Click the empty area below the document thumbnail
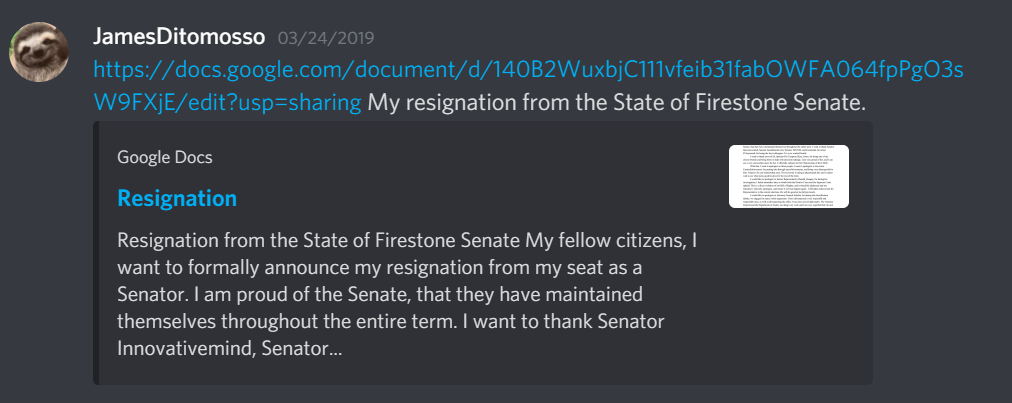Screen dimensions: 1012x403 coord(789,291)
